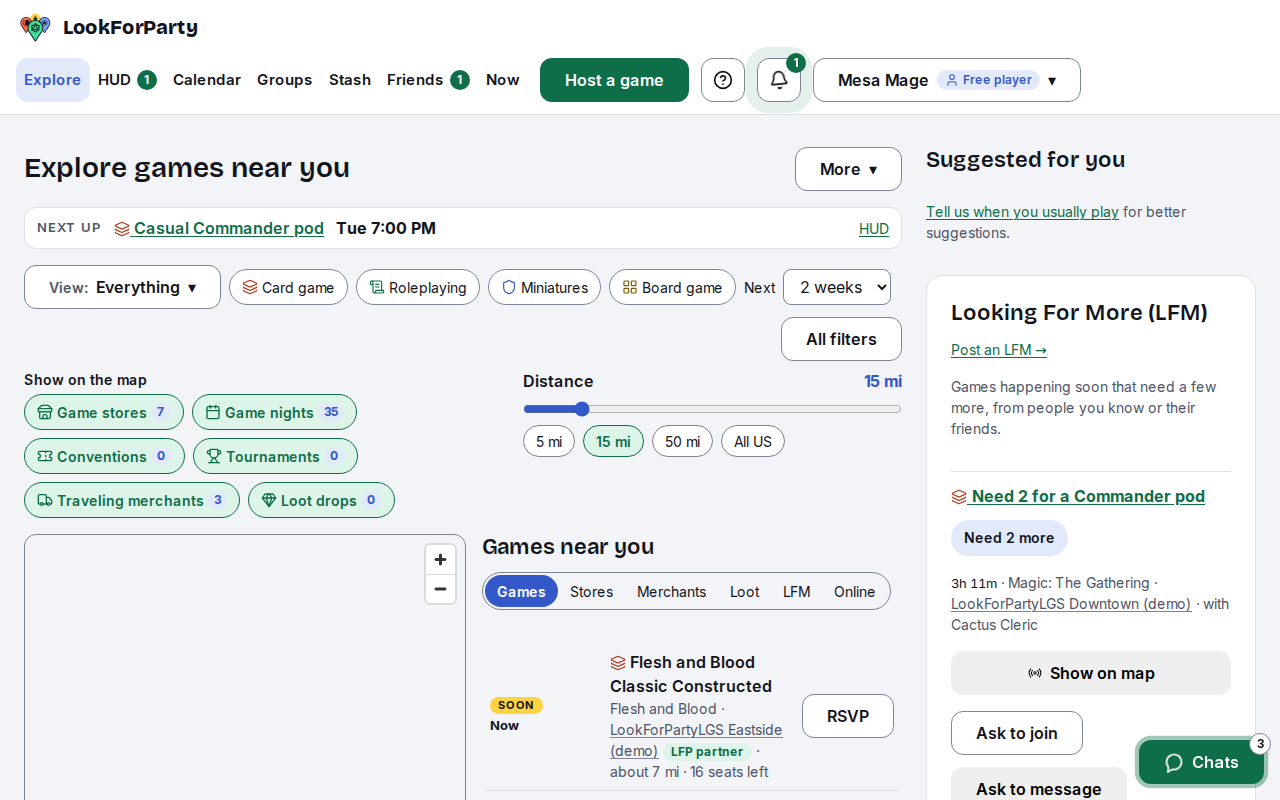Viewport: 1280px width, 800px height.
Task: Open the notifications bell icon
Action: coord(779,80)
